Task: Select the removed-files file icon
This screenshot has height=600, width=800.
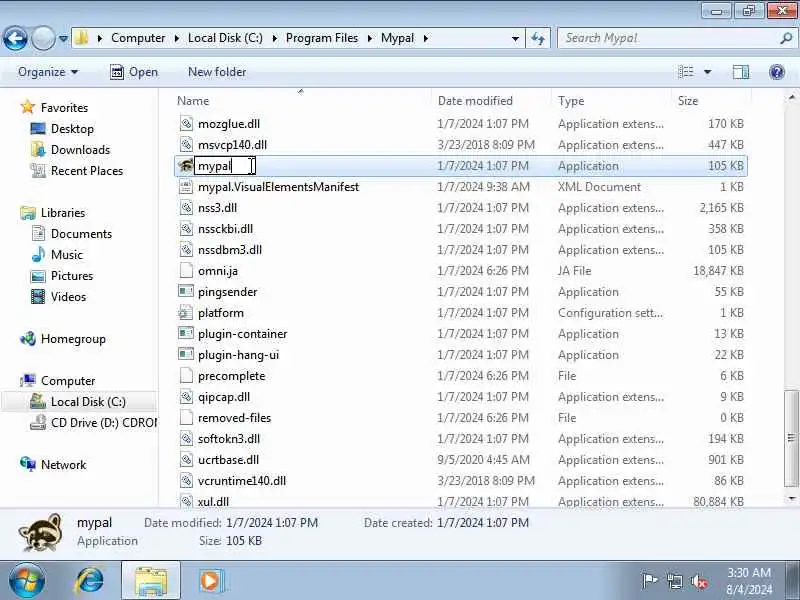Action: click(186, 417)
